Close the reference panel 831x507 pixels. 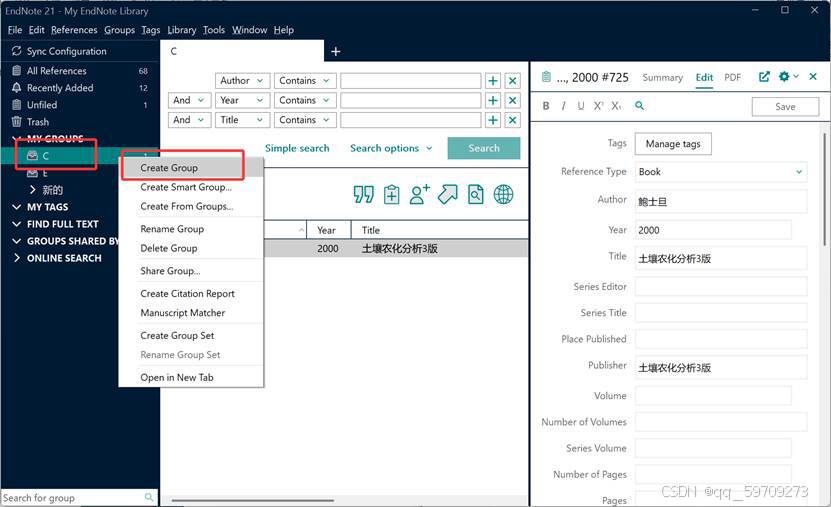coord(813,77)
